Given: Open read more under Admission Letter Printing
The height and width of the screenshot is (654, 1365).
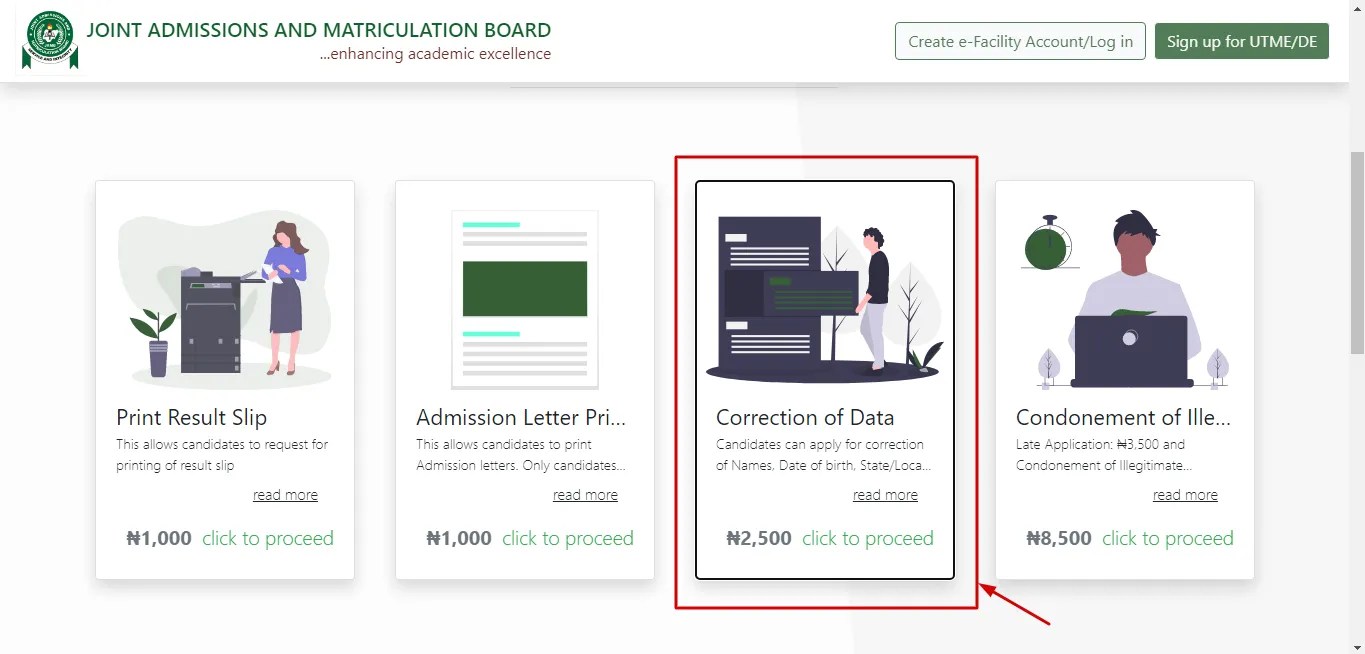Looking at the screenshot, I should tap(585, 494).
